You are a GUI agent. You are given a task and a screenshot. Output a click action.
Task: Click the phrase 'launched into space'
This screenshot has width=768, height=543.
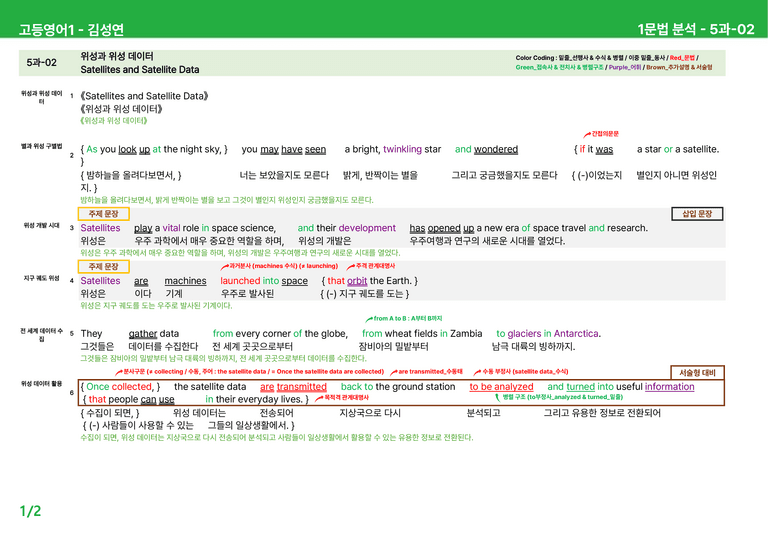coord(264,281)
